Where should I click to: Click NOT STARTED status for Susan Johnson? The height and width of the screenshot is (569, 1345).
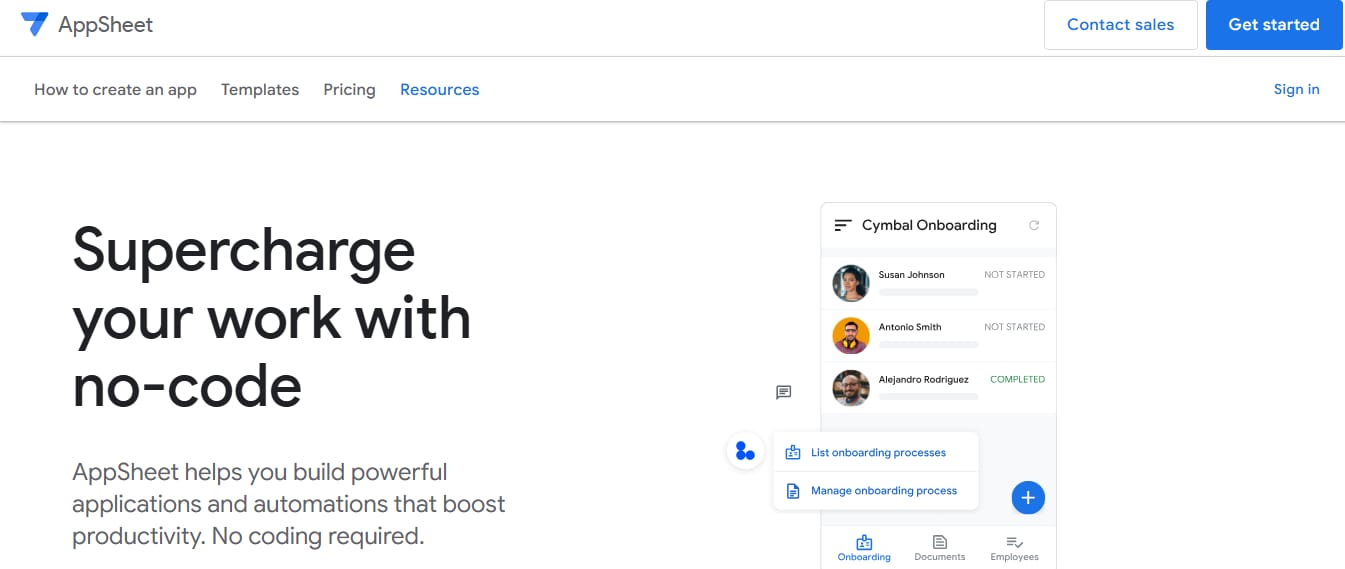pyautogui.click(x=1014, y=274)
